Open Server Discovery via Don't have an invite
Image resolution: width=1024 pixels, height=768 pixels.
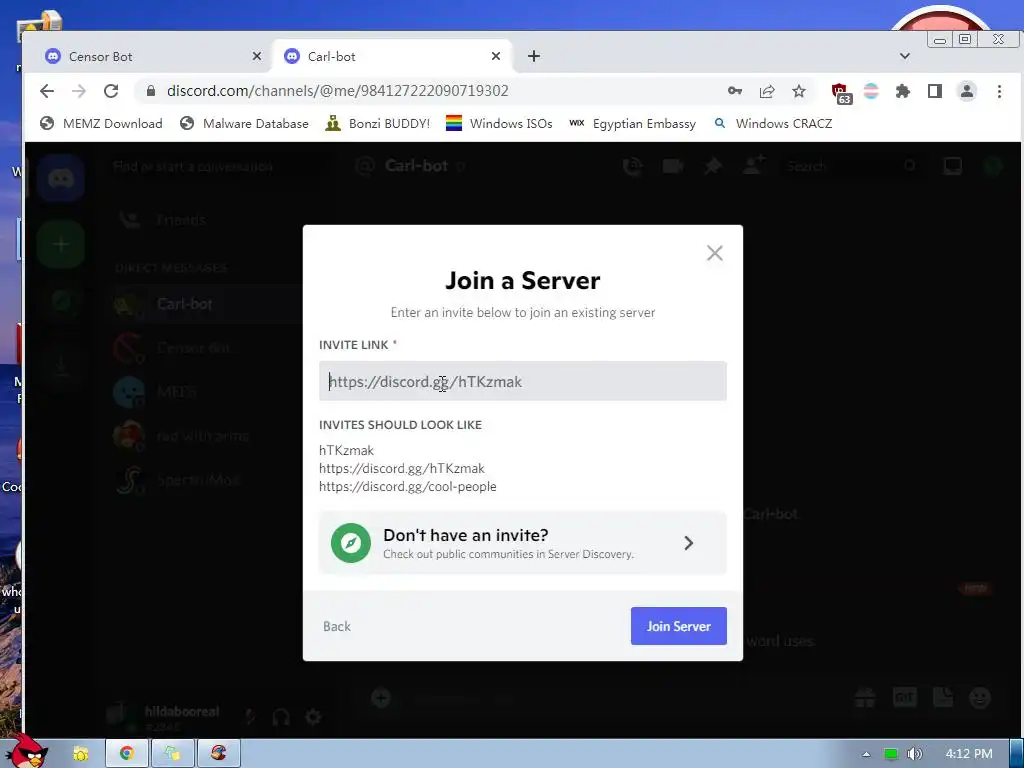pyautogui.click(x=522, y=543)
